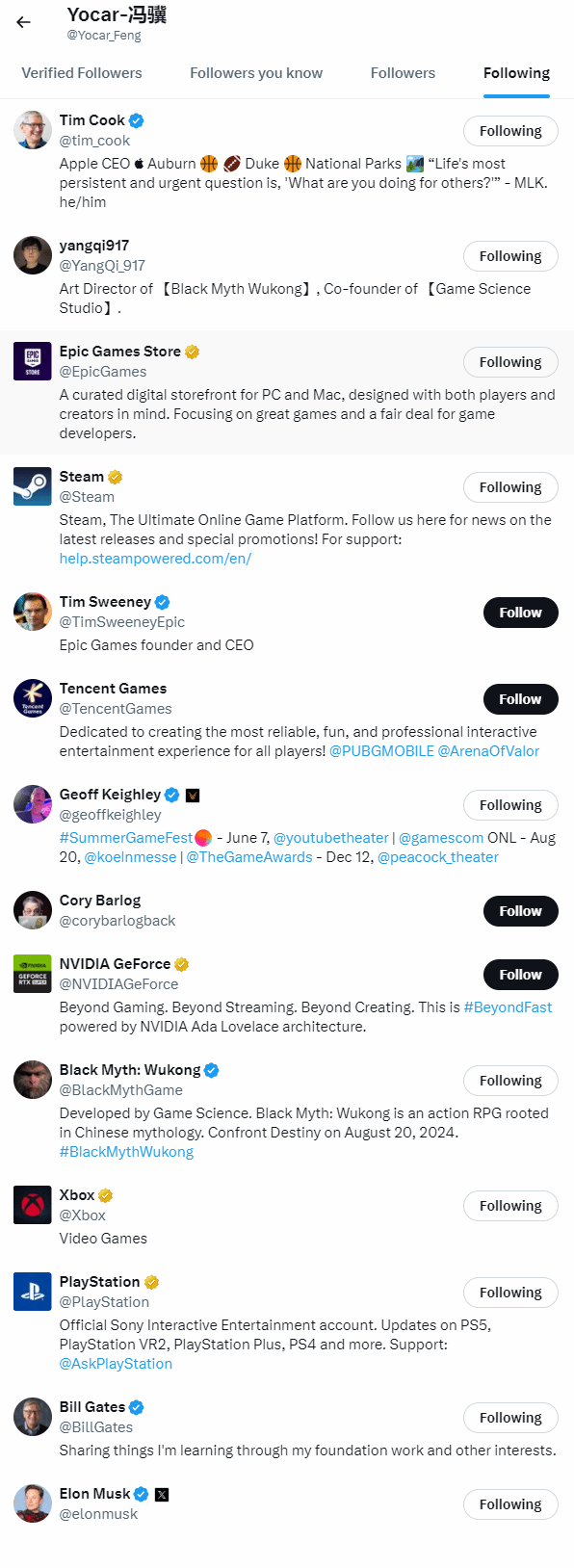Switch to Followers you know tab

coord(256,73)
